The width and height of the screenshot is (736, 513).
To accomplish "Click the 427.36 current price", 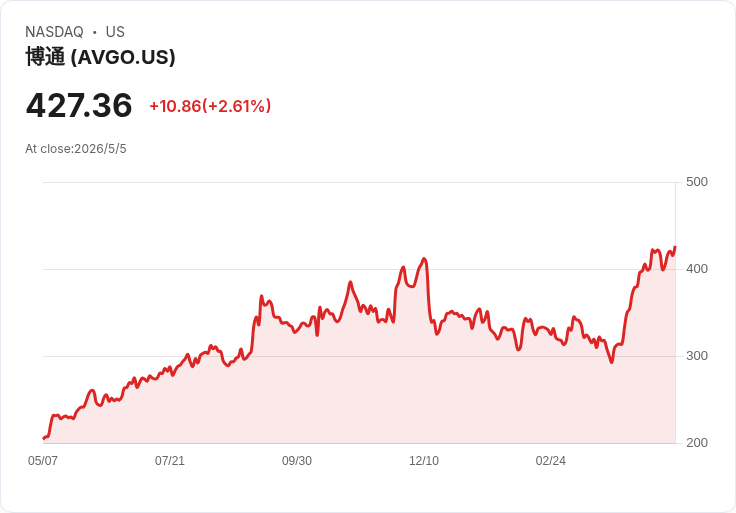I will pyautogui.click(x=79, y=105).
